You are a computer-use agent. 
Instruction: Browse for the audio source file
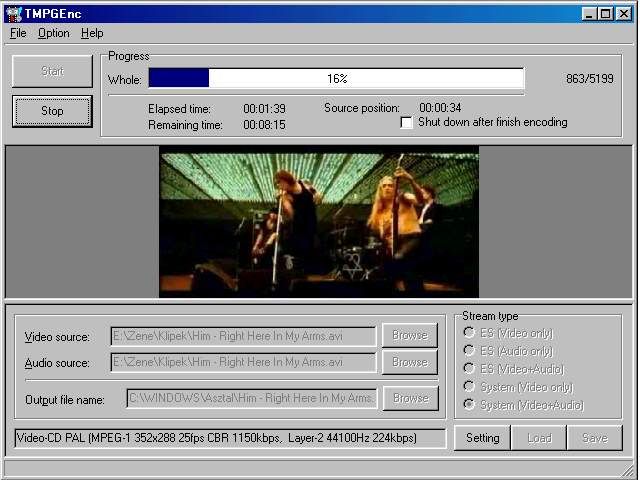click(x=410, y=362)
